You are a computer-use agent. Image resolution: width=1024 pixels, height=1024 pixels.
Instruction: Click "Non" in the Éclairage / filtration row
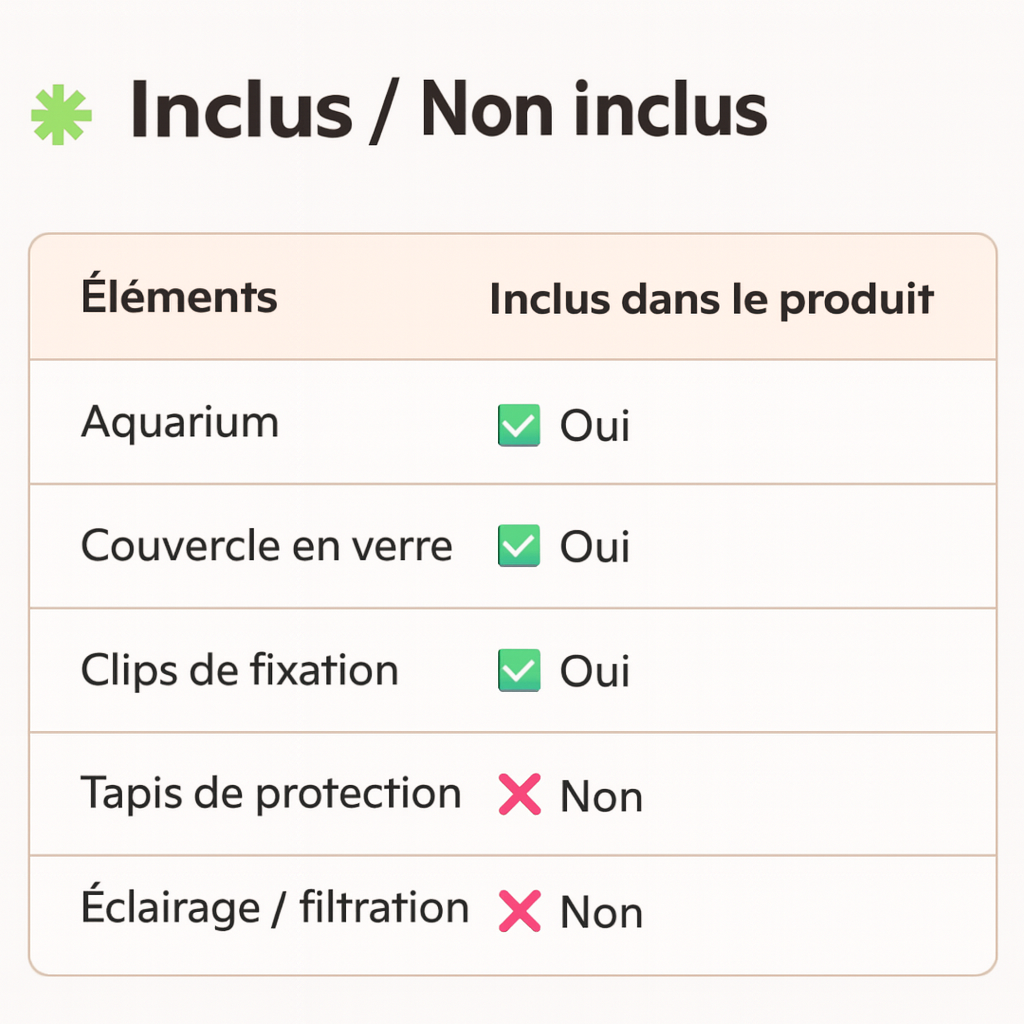pyautogui.click(x=601, y=912)
